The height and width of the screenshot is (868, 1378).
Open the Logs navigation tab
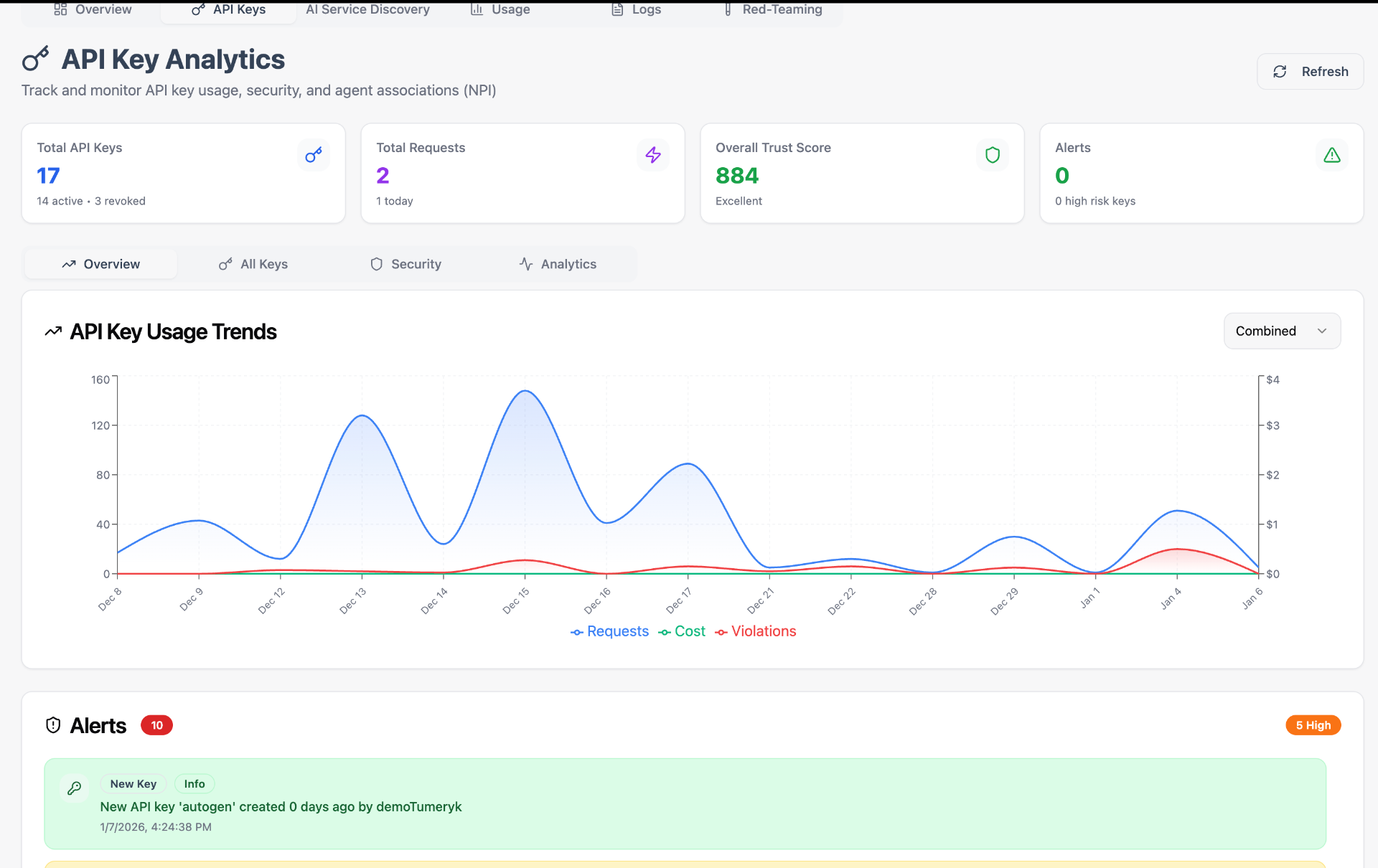coord(637,10)
